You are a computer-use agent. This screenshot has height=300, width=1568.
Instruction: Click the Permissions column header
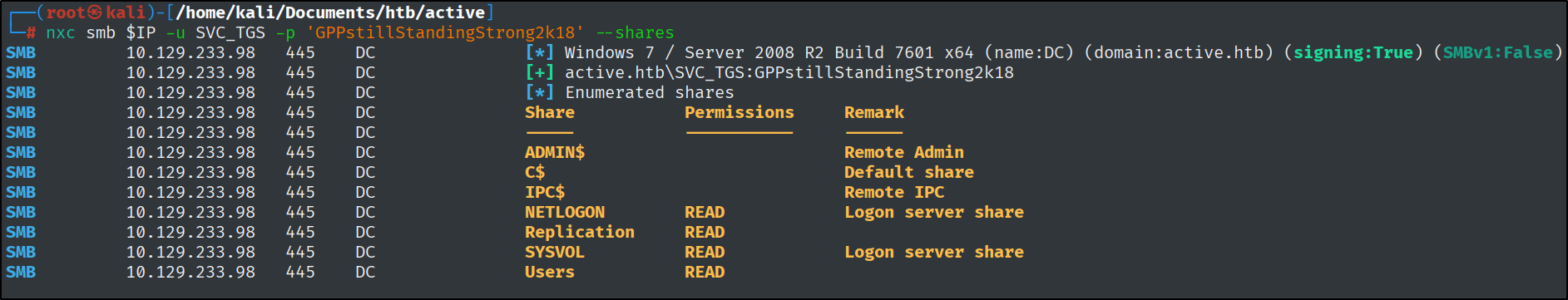pos(739,112)
